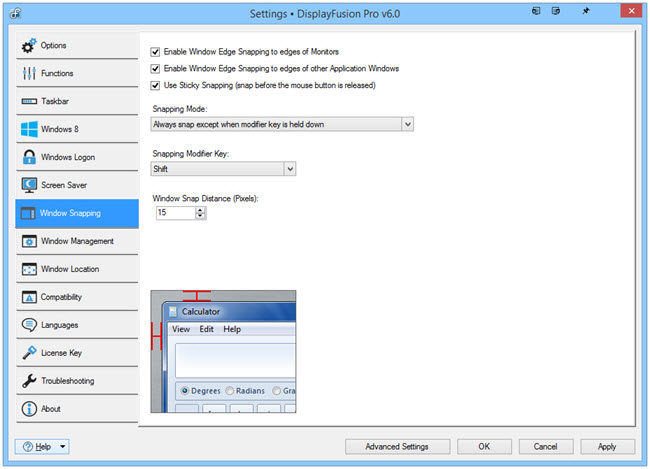Click the License Key icon
Screen dimensions: 650x469
(29, 353)
